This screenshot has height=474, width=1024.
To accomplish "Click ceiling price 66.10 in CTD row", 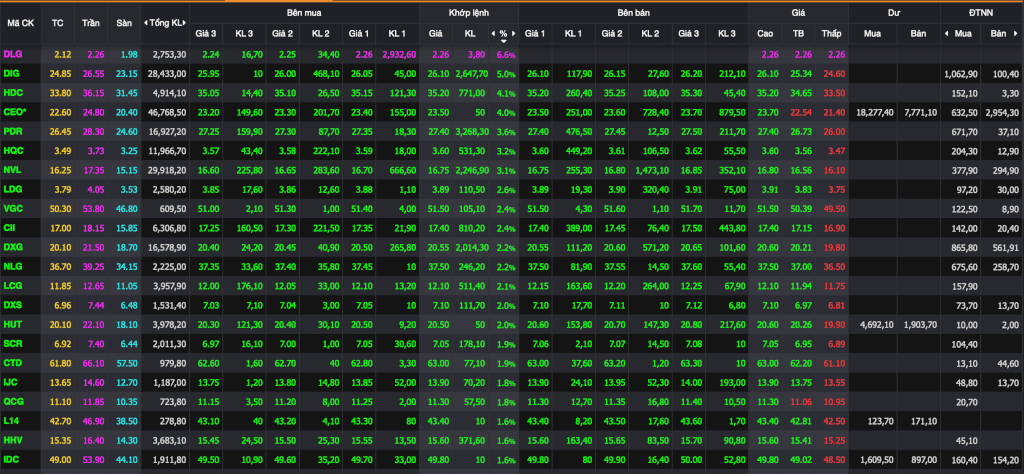I will tap(92, 364).
